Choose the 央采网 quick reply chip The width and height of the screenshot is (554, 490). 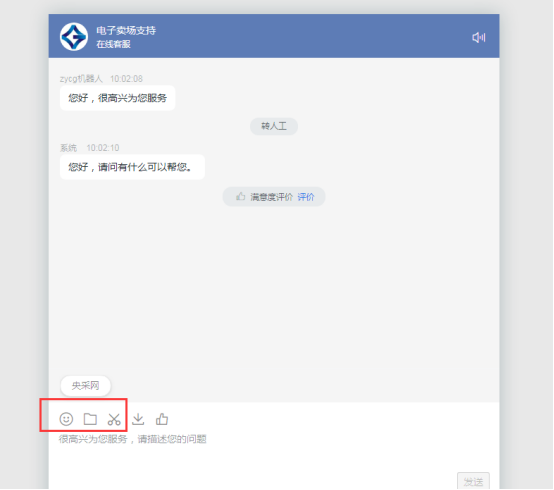click(x=86, y=385)
